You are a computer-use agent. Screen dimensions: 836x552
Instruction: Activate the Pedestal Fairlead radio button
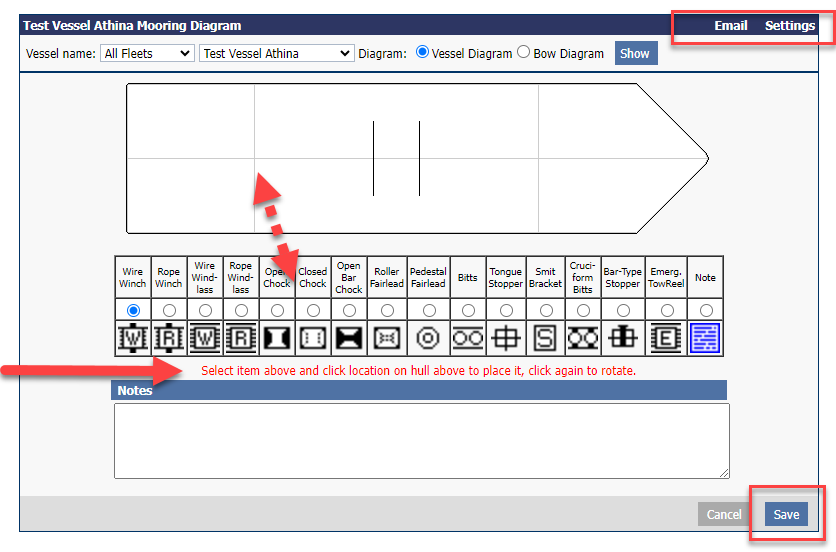(429, 310)
